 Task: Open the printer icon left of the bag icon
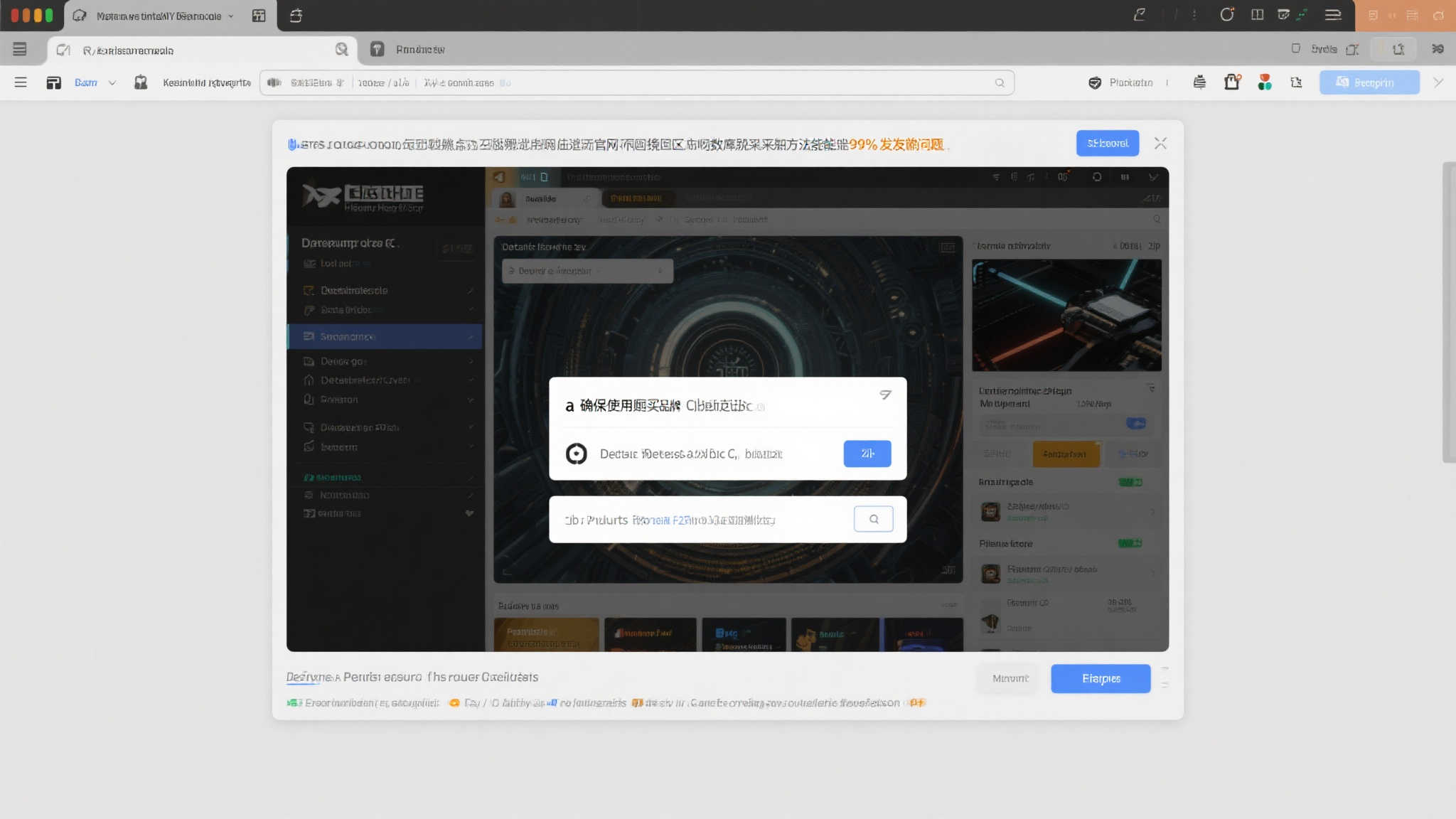(1199, 82)
